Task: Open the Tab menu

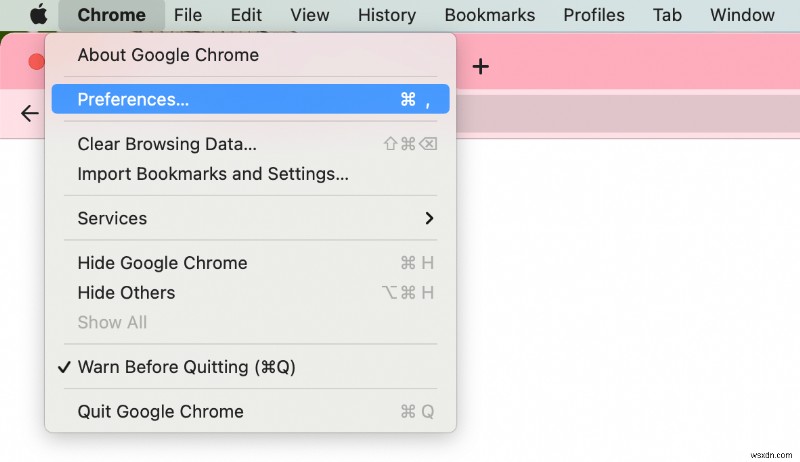Action: tap(667, 15)
